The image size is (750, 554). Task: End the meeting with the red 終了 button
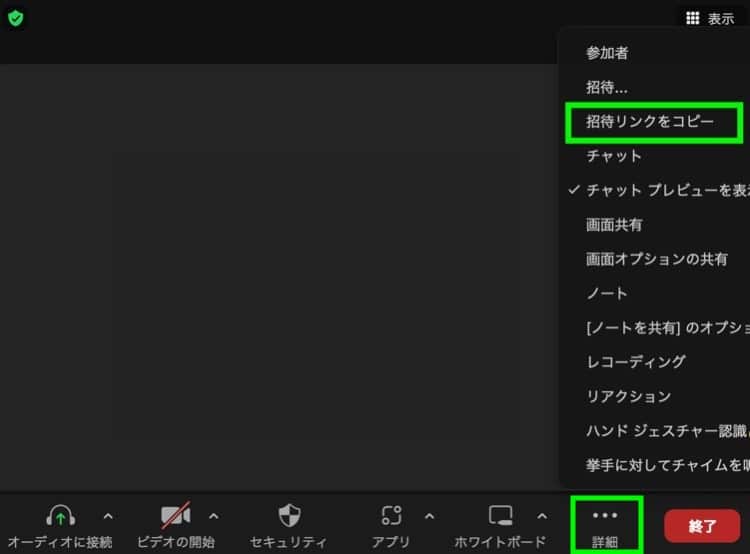tap(702, 526)
